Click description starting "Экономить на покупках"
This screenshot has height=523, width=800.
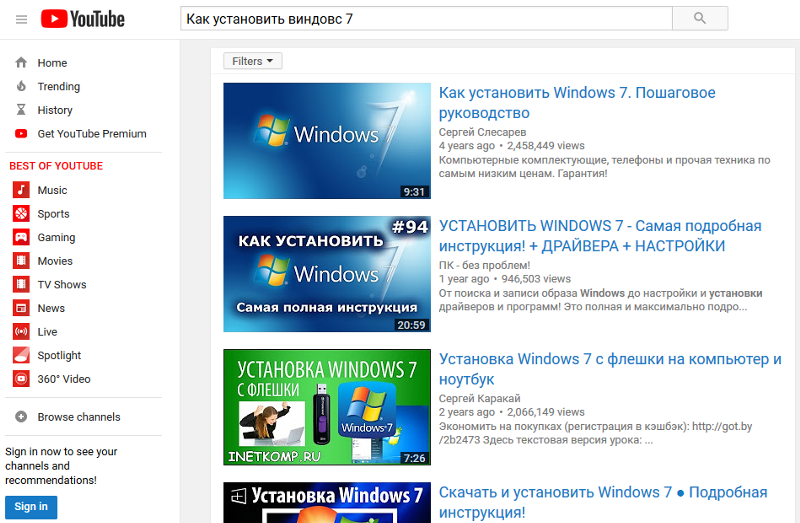tap(595, 433)
